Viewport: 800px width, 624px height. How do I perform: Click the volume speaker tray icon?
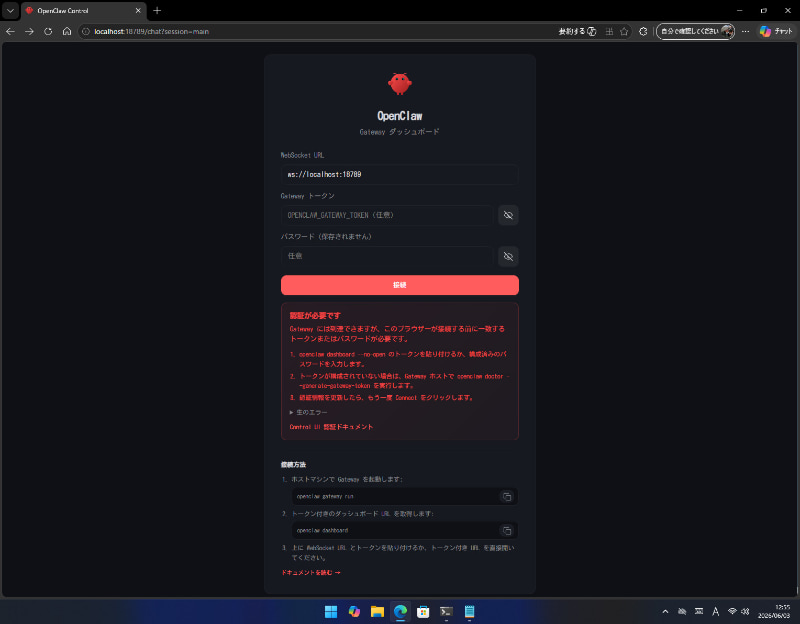745,611
